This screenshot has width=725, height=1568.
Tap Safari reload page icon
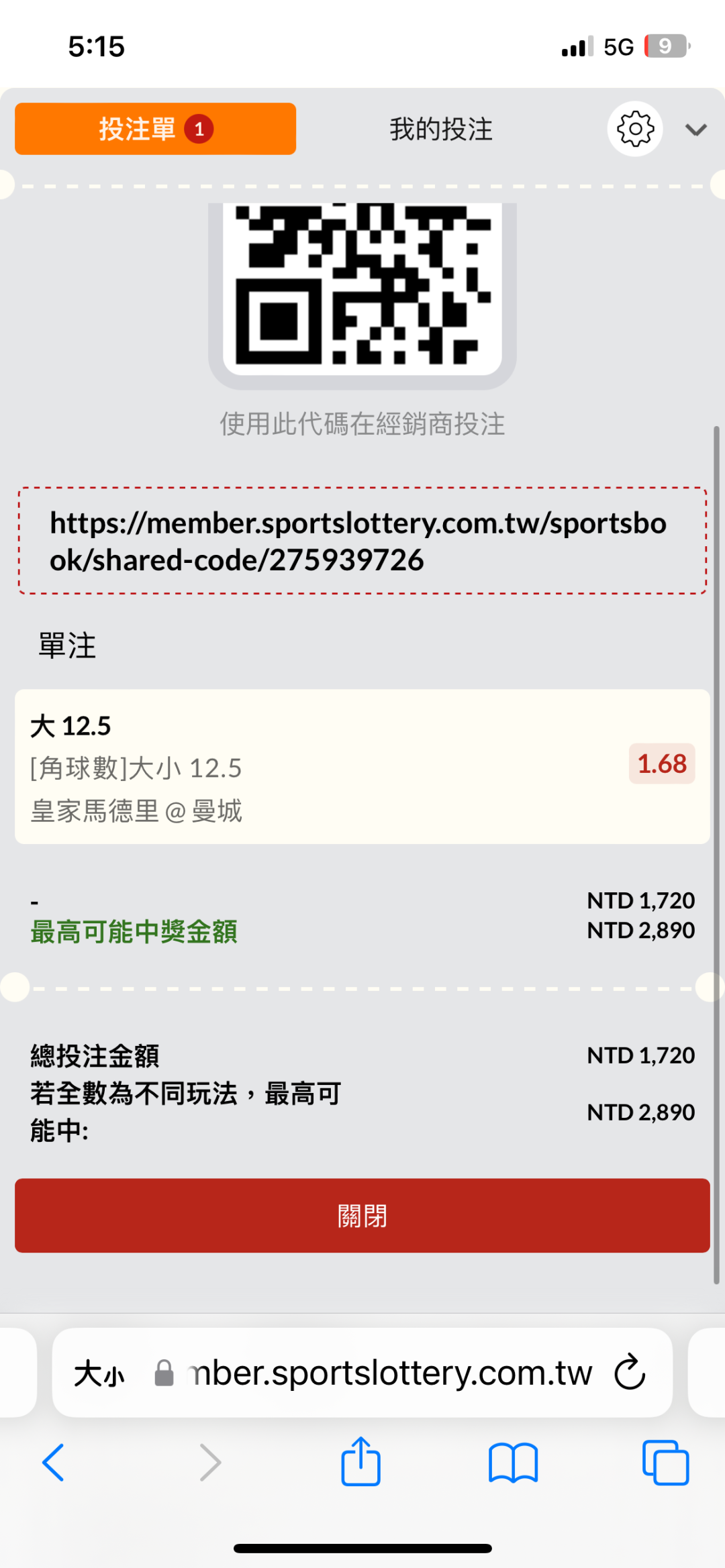click(630, 1372)
